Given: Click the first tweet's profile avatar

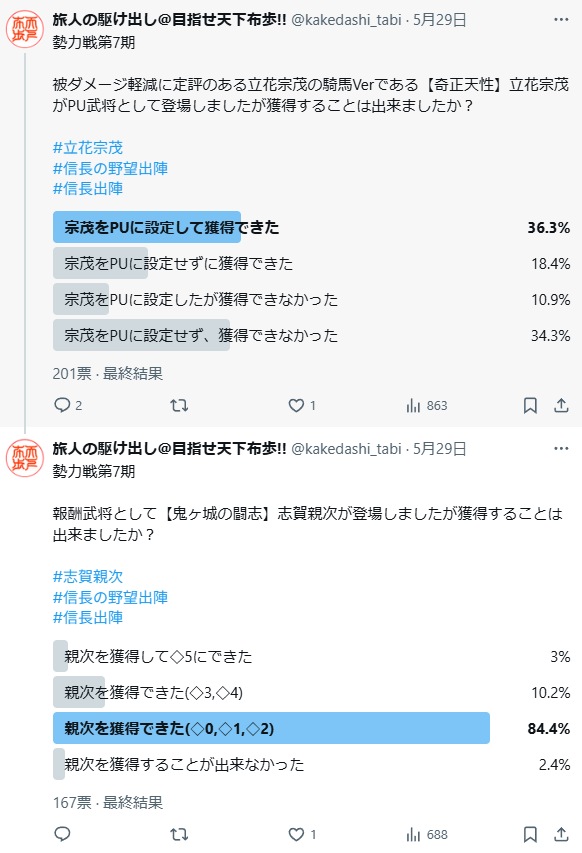Looking at the screenshot, I should pyautogui.click(x=24, y=29).
